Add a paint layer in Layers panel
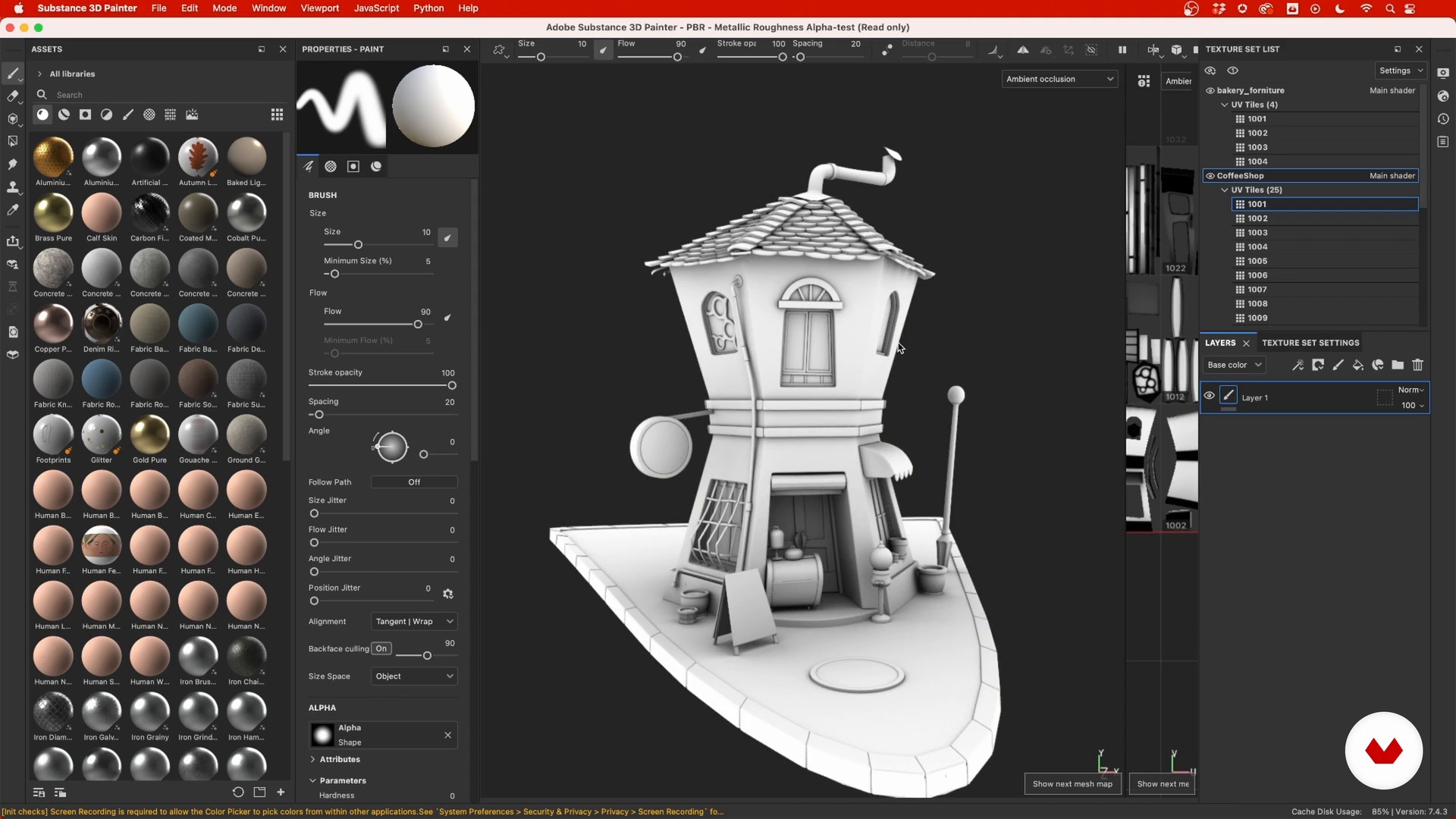This screenshot has width=1456, height=819. (1338, 365)
